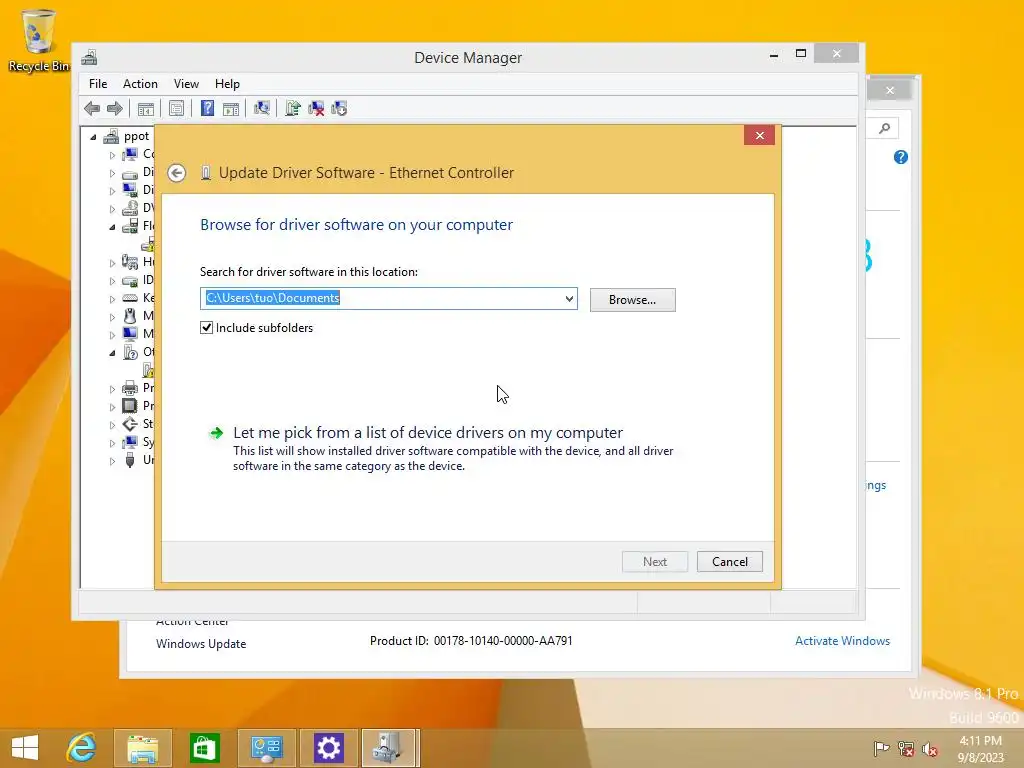This screenshot has height=768, width=1024.
Task: Open the blue help icon in System window
Action: [x=901, y=157]
